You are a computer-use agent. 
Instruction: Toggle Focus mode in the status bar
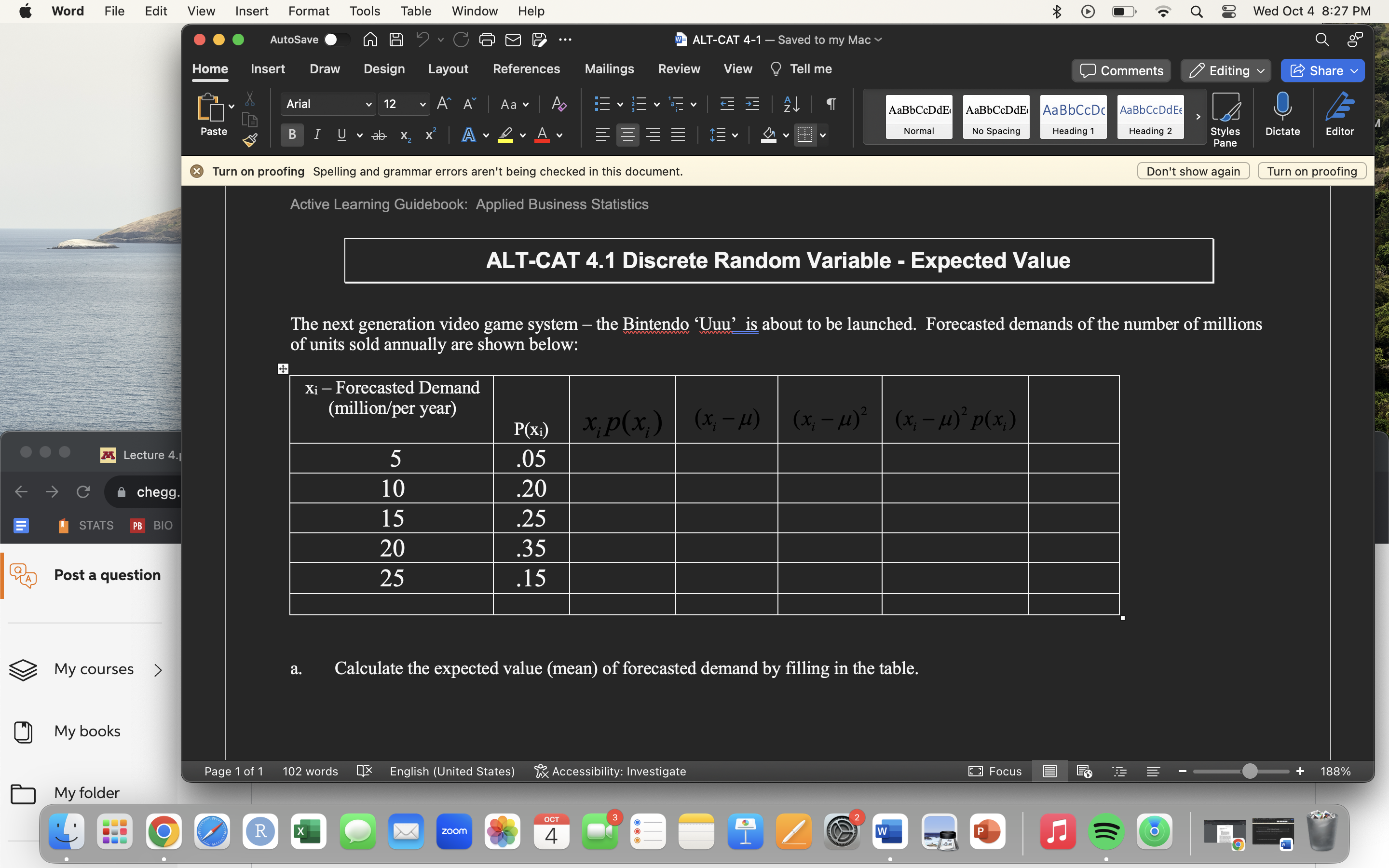[996, 771]
